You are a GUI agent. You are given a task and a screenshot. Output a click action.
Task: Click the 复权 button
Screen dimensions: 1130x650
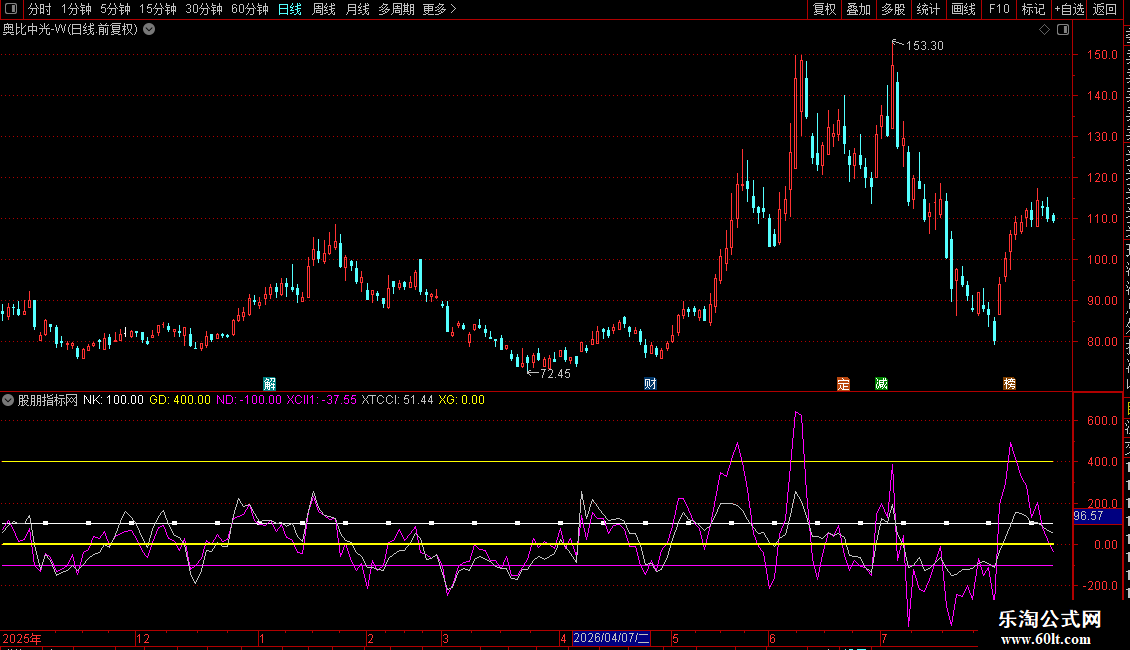pos(824,9)
